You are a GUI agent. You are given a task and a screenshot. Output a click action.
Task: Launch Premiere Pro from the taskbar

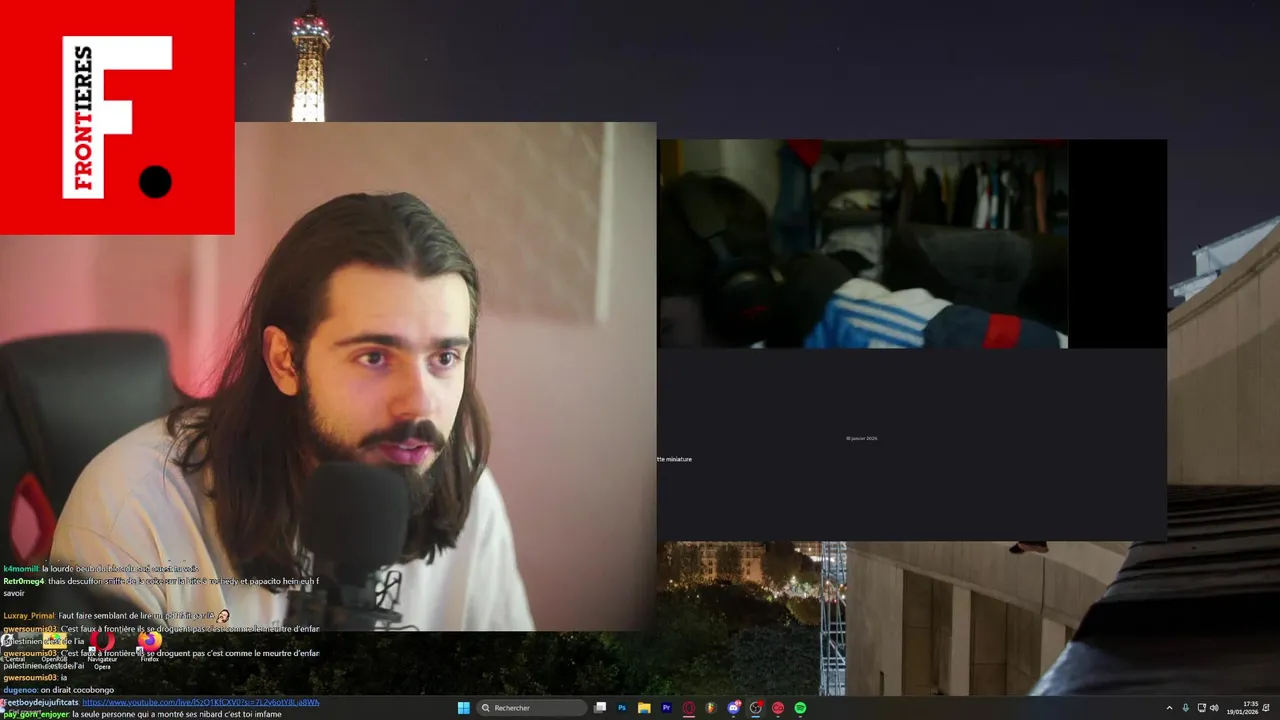[667, 708]
